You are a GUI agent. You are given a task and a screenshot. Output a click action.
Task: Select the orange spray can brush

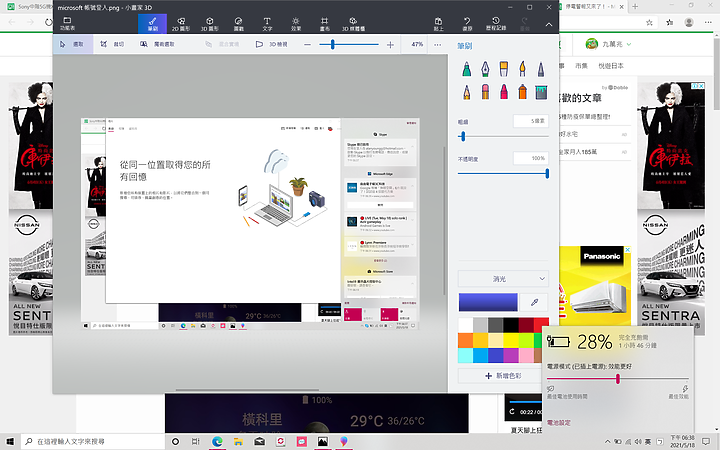[x=523, y=92]
